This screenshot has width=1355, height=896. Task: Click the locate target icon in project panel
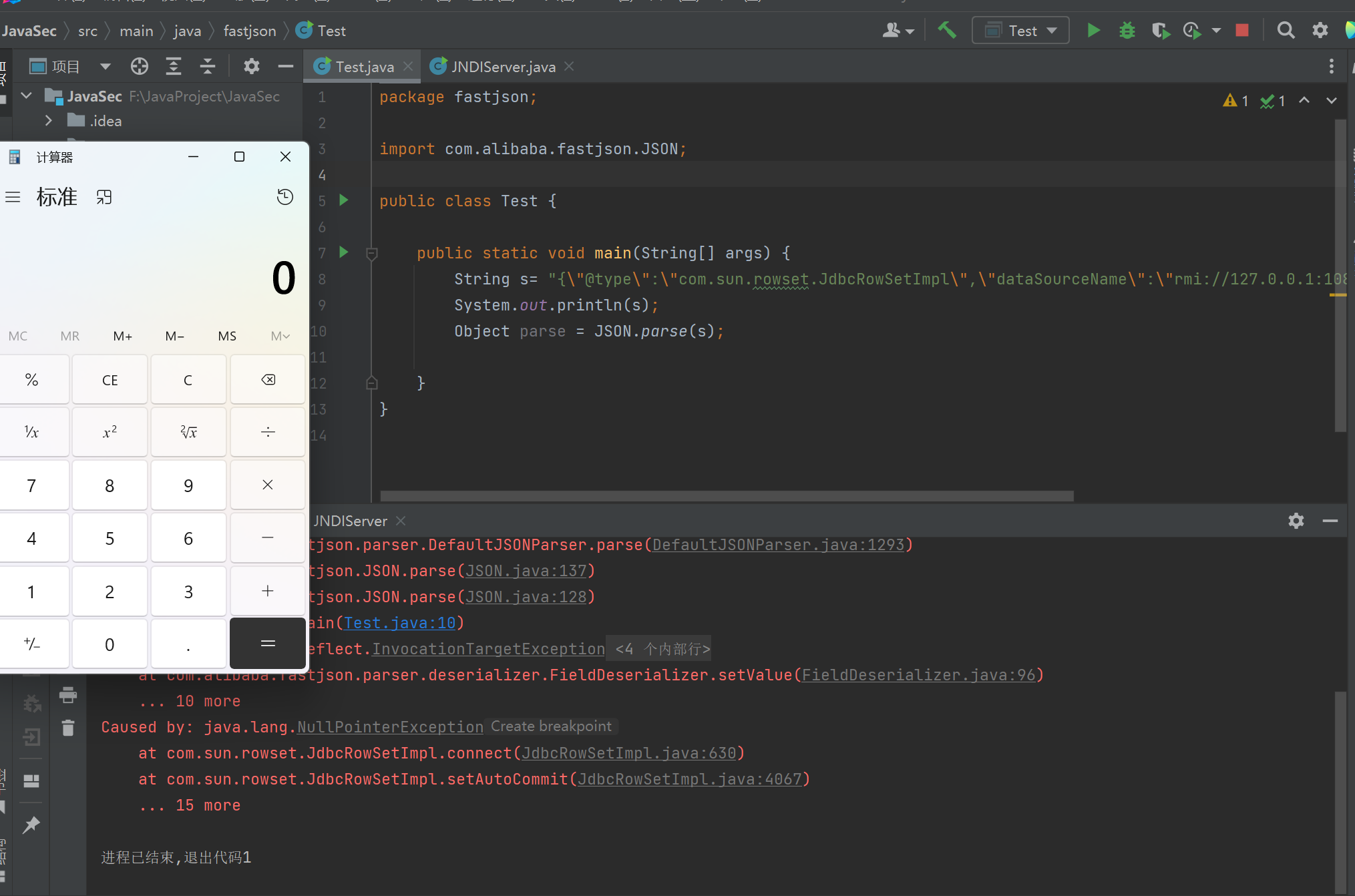(140, 66)
